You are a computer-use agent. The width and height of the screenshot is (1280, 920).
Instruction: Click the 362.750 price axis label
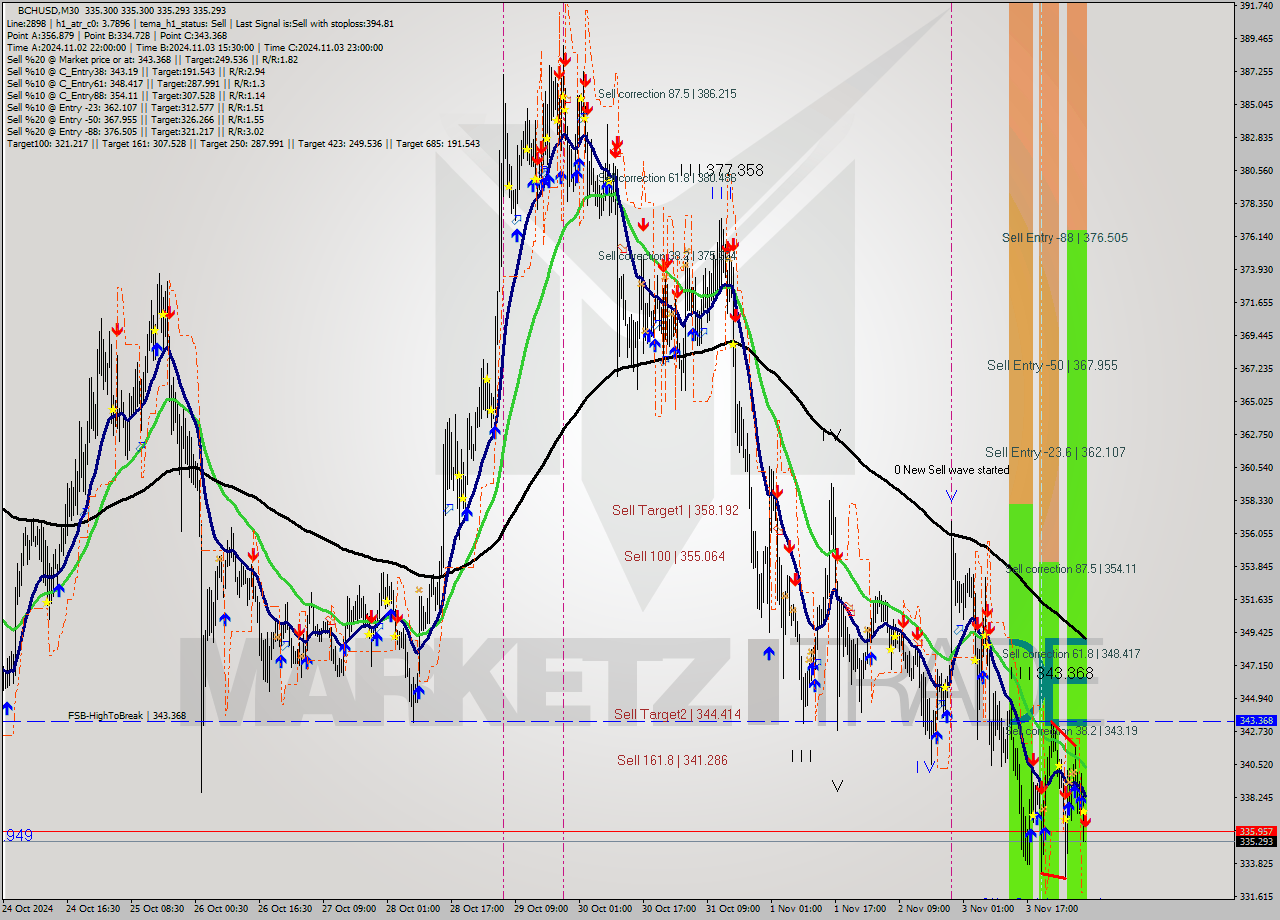pyautogui.click(x=1256, y=435)
